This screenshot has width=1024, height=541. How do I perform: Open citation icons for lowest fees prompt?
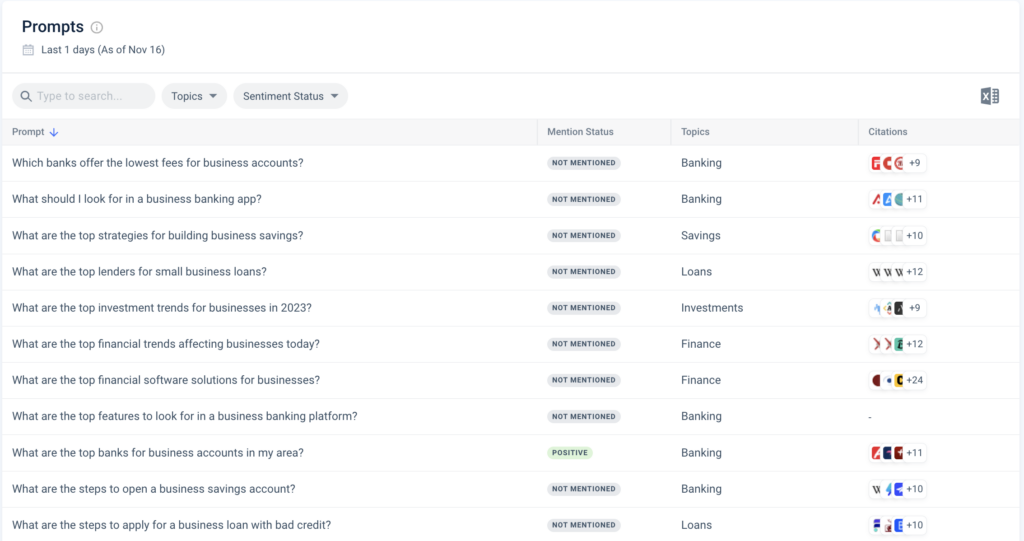(887, 163)
